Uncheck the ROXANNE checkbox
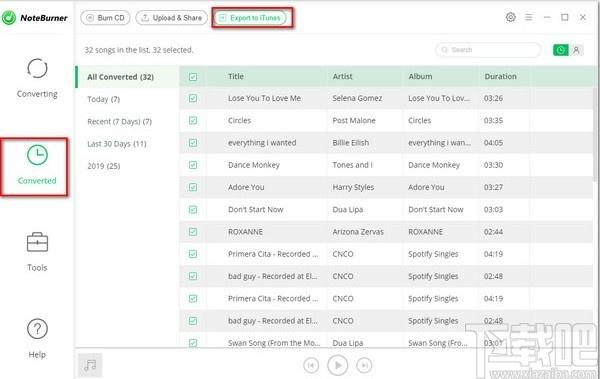The width and height of the screenshot is (600, 379). (x=193, y=232)
